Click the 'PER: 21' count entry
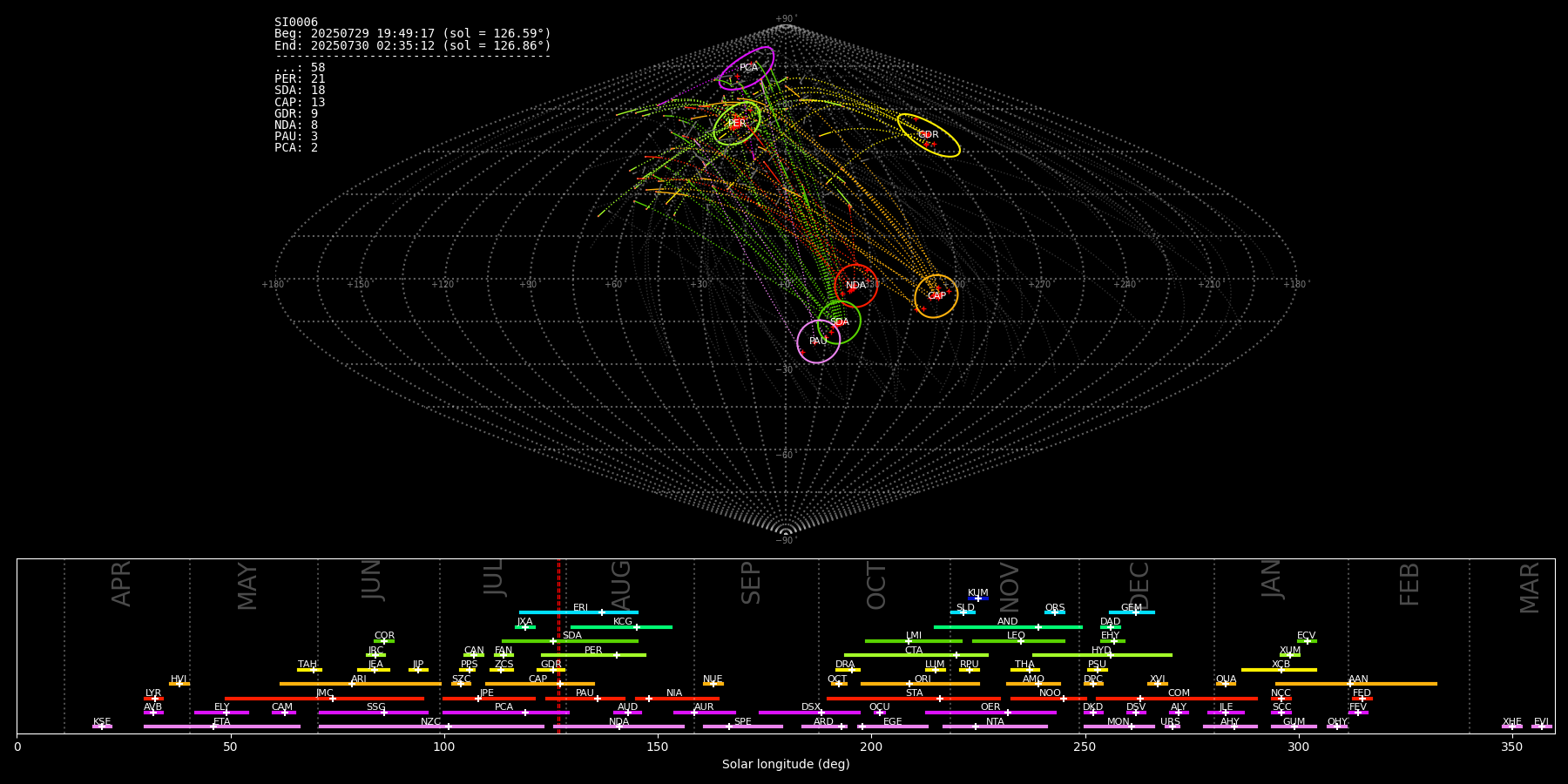 point(300,79)
